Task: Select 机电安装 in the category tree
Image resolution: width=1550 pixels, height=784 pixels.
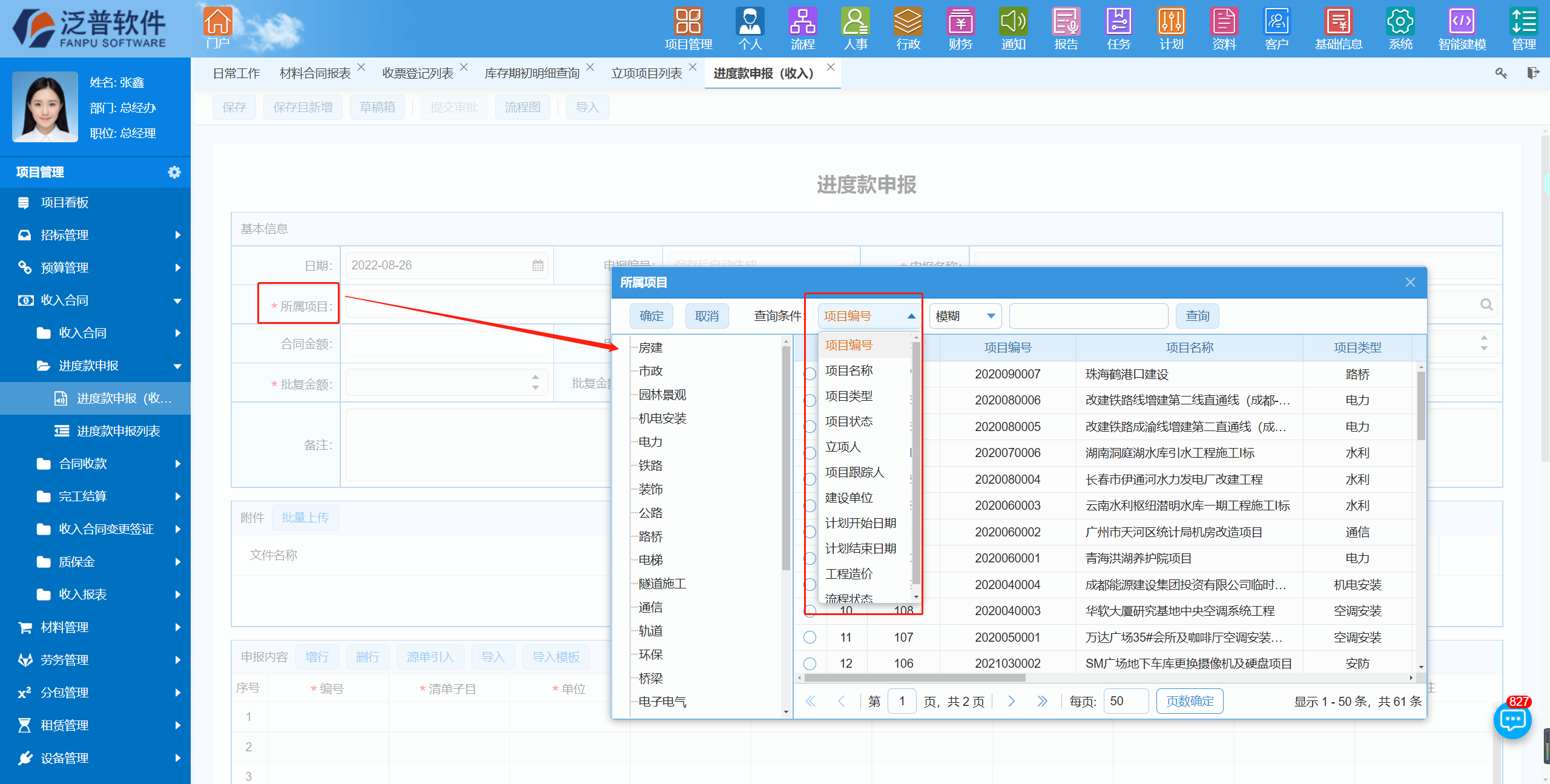Action: [662, 418]
